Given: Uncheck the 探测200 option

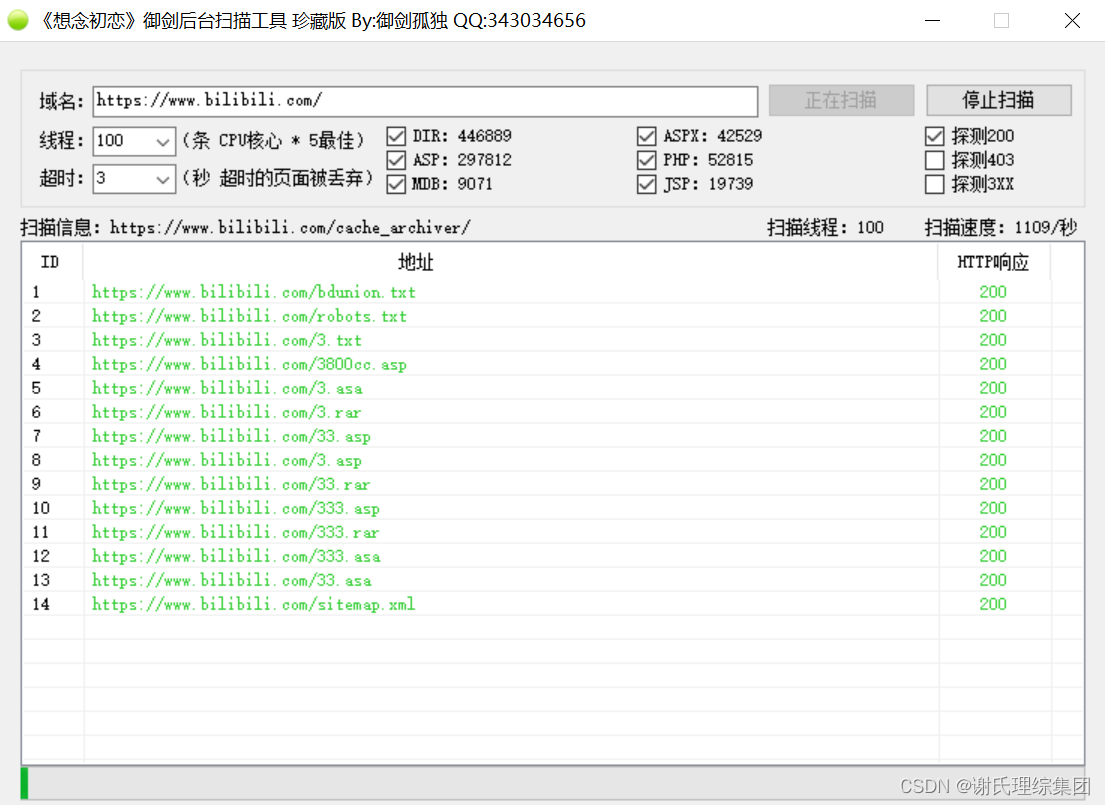Looking at the screenshot, I should 934,136.
